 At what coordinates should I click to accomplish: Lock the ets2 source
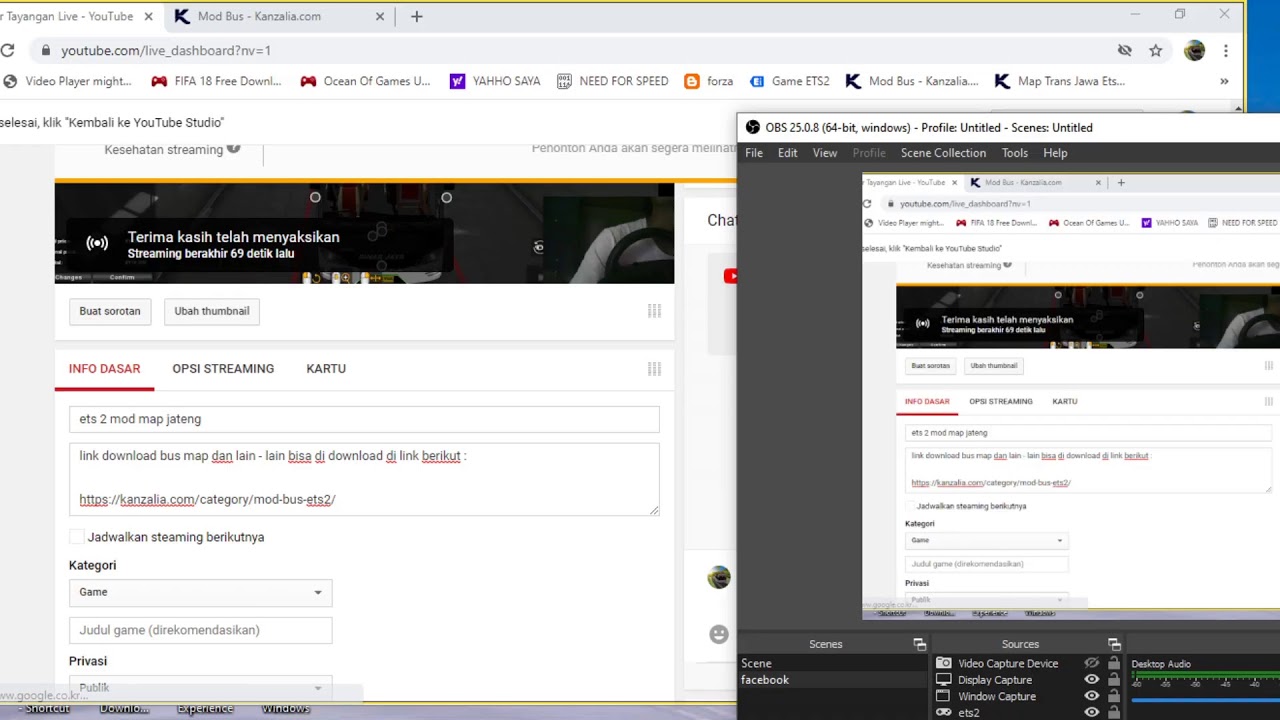(x=1114, y=713)
